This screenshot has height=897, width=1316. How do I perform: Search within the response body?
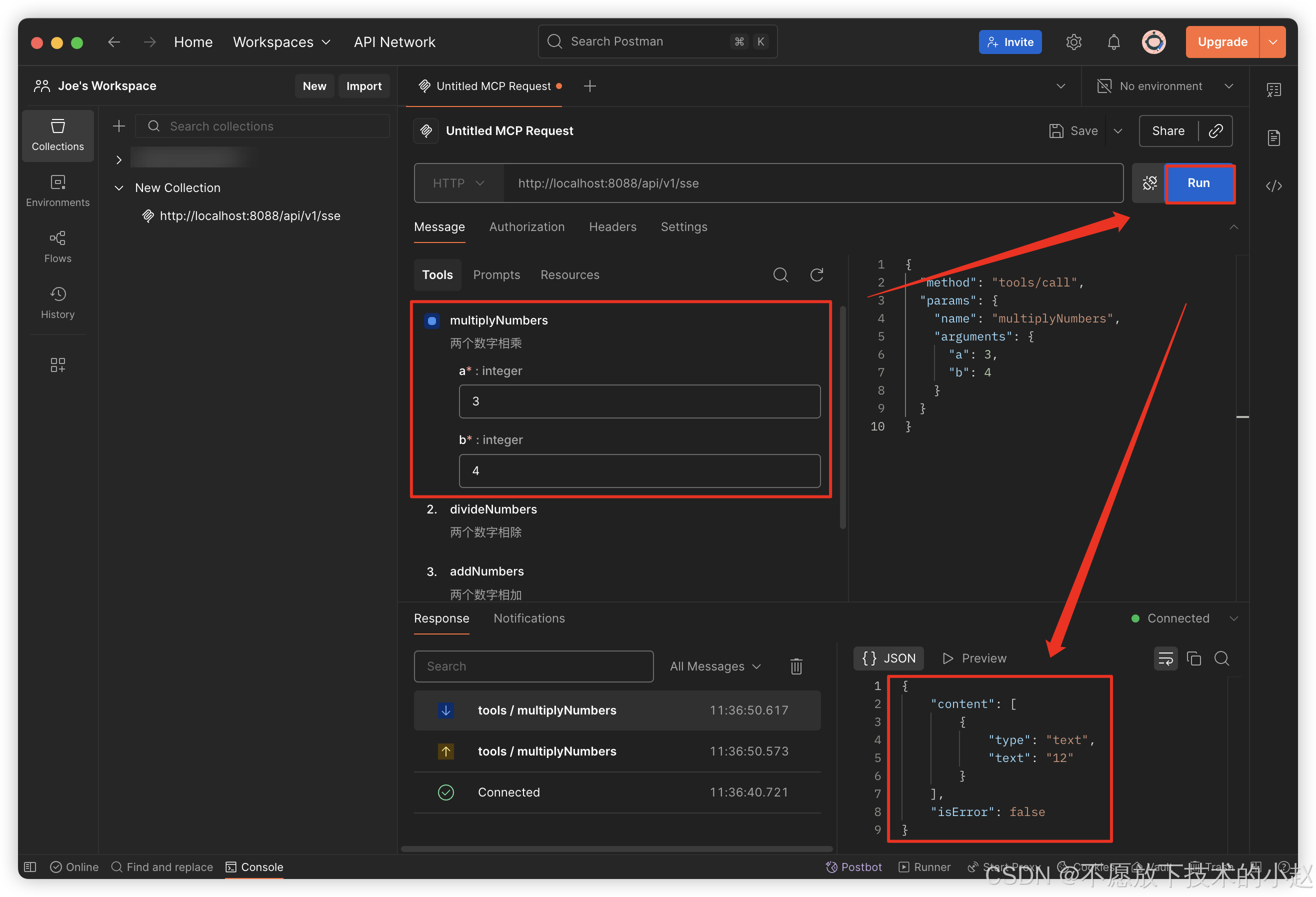pos(1221,658)
